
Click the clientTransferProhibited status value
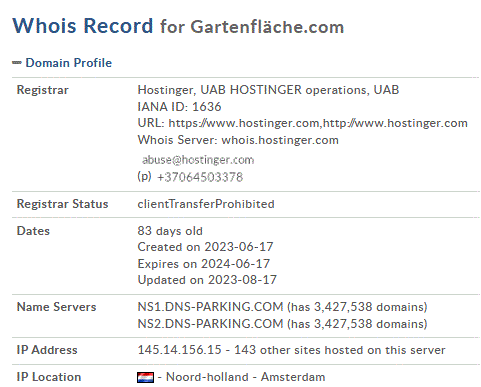(x=206, y=204)
